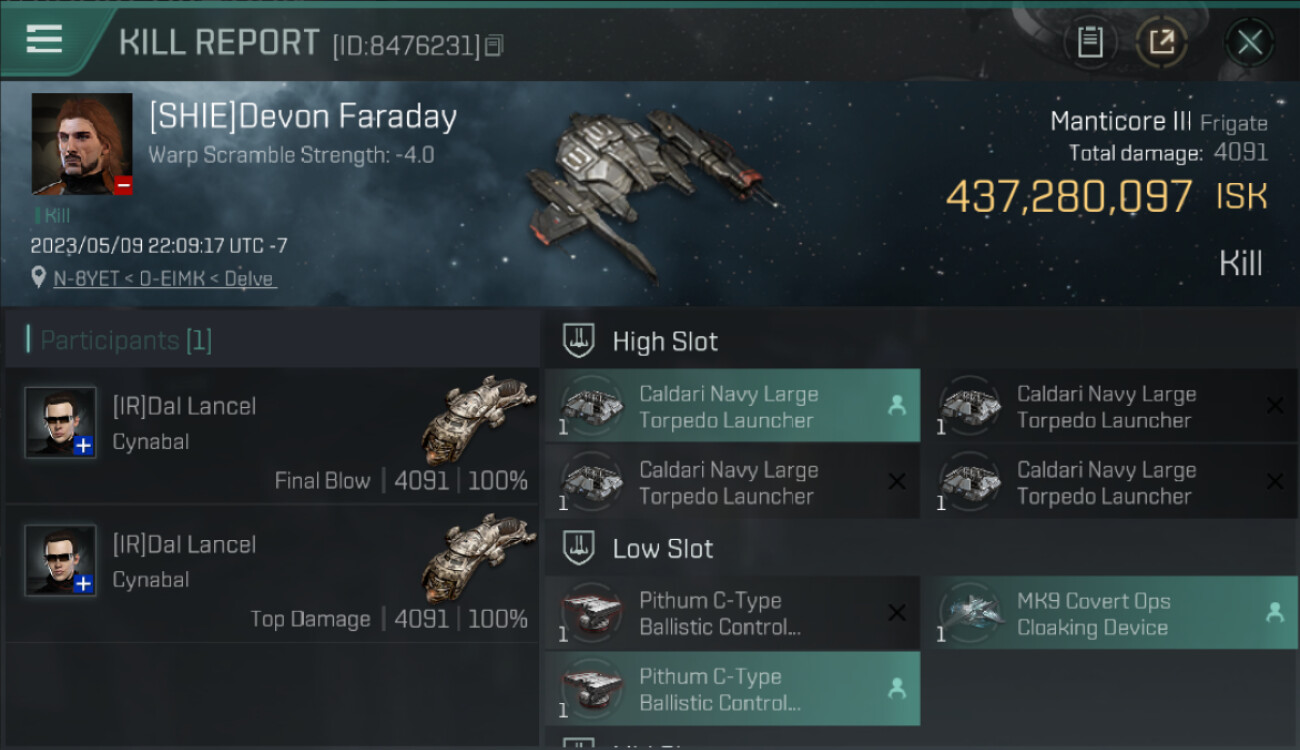Image resolution: width=1300 pixels, height=750 pixels.
Task: Click the share kill report icon
Action: (1161, 42)
